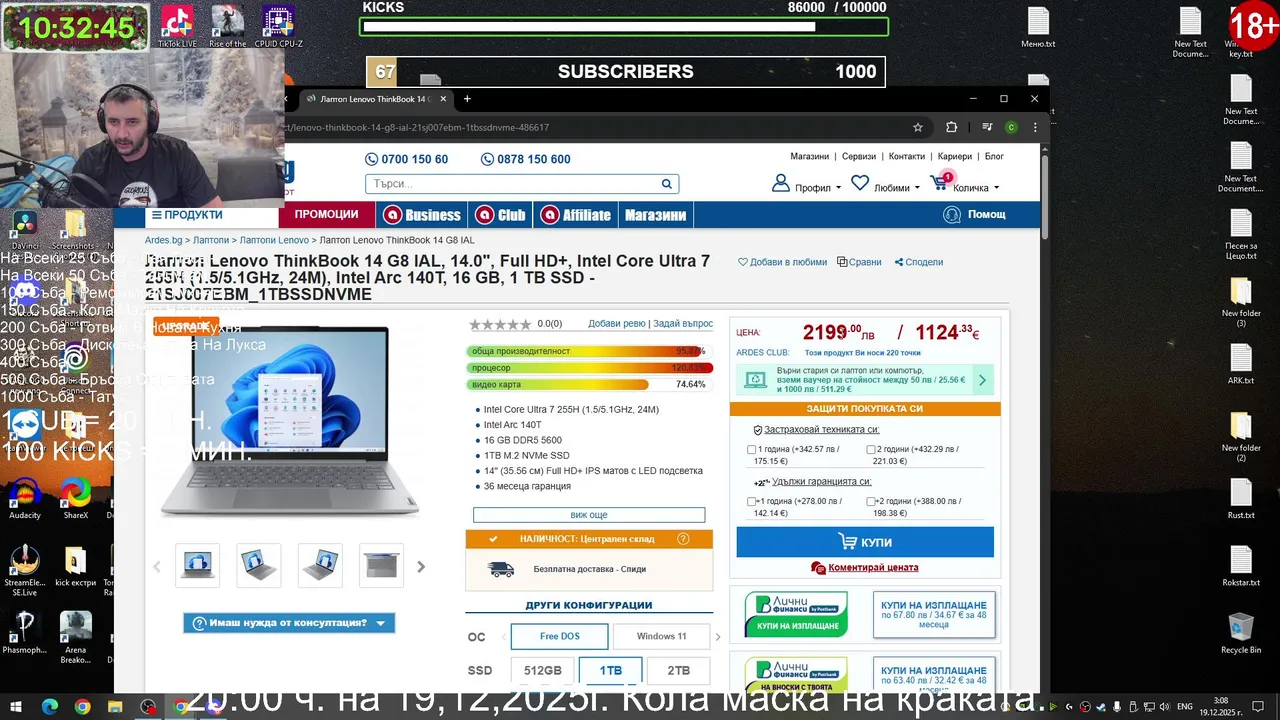The width and height of the screenshot is (1280, 720).
Task: Click the Помощ headset icon
Action: tap(951, 215)
